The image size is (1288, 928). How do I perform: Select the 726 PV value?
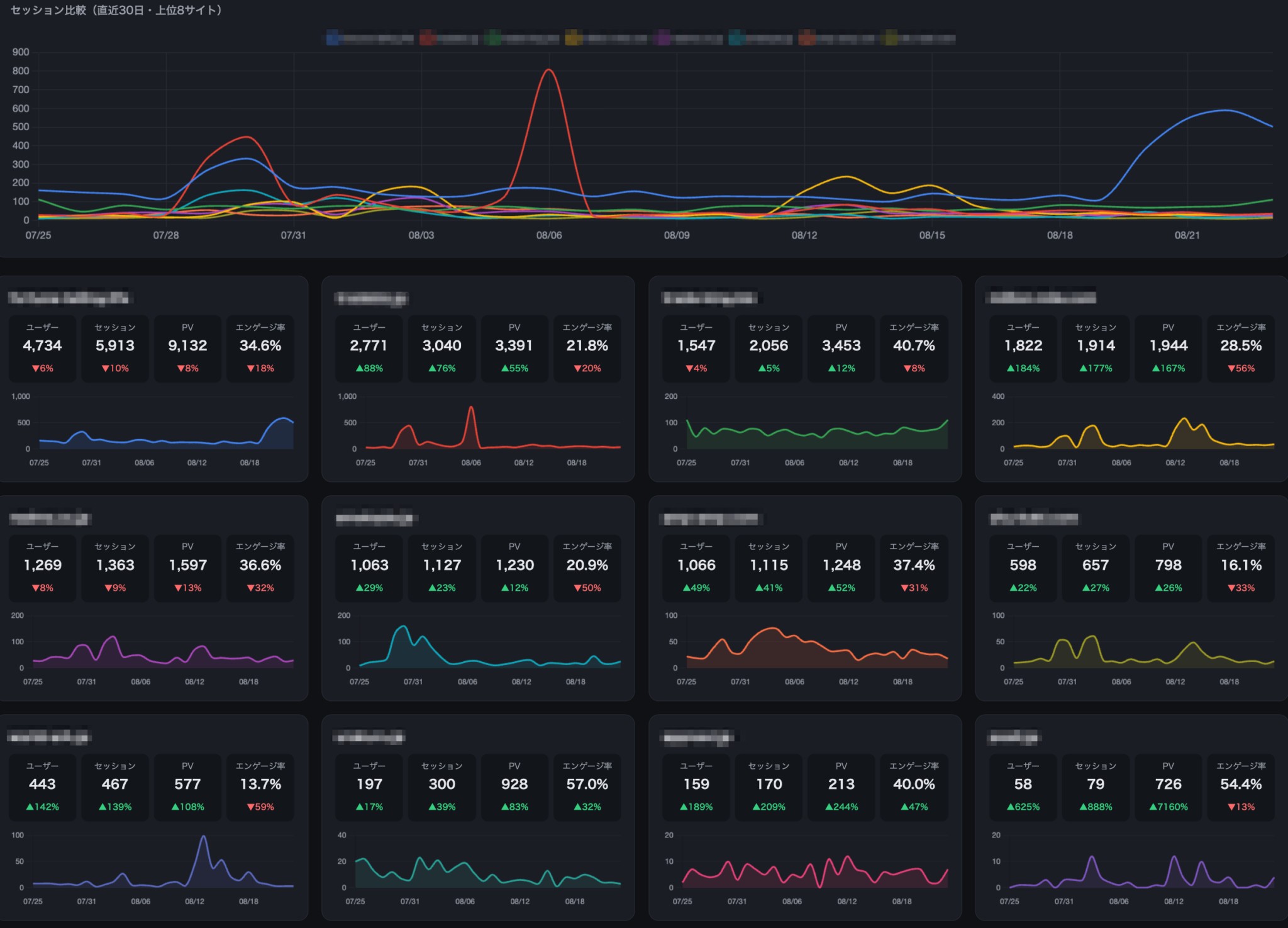[x=1169, y=784]
